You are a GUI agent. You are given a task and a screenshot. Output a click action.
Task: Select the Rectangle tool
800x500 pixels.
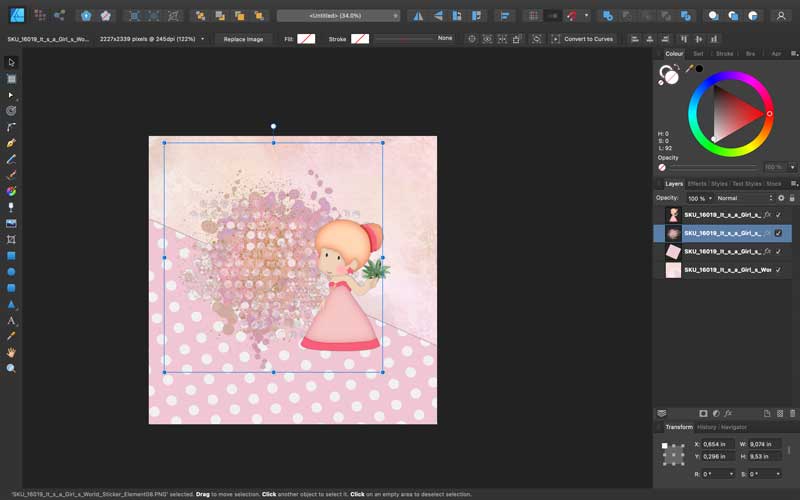click(11, 256)
